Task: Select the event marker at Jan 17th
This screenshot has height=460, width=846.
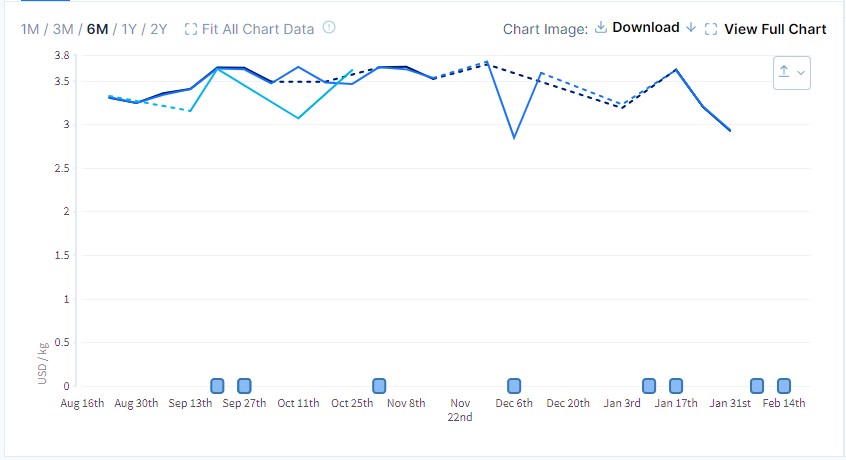Action: [676, 386]
